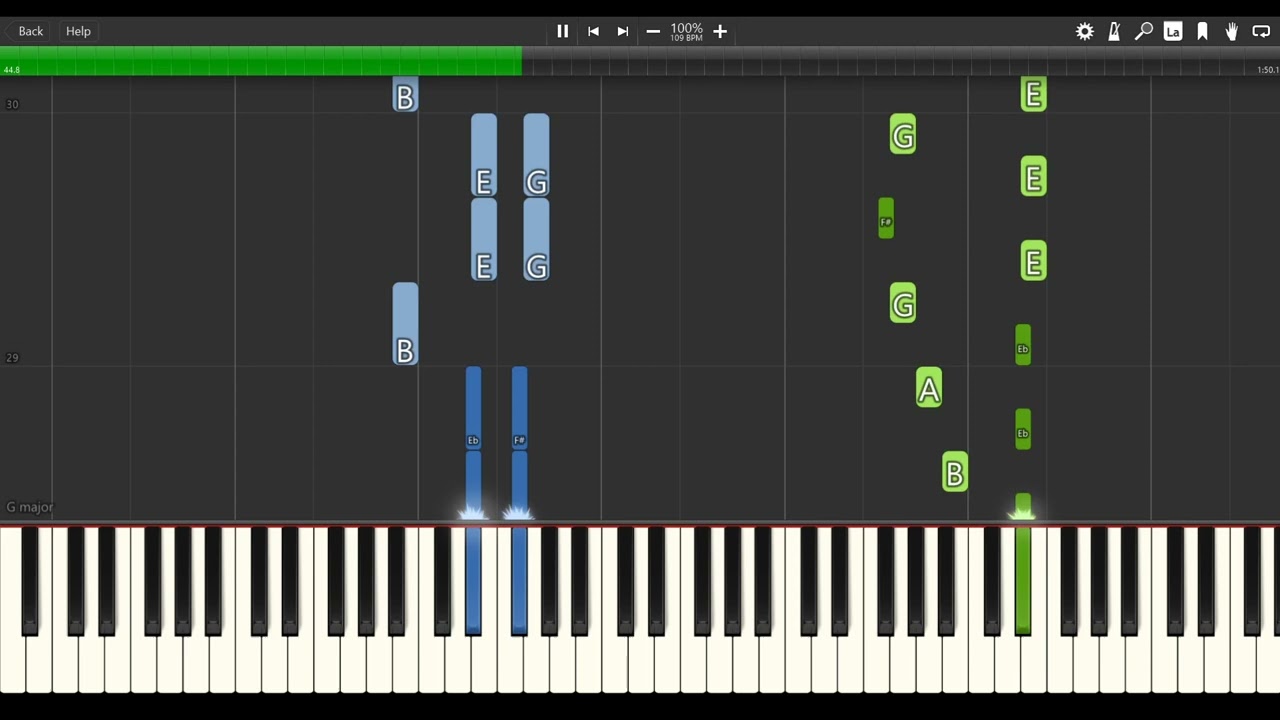
Task: Click the pressed green black piano key
Action: [1023, 580]
